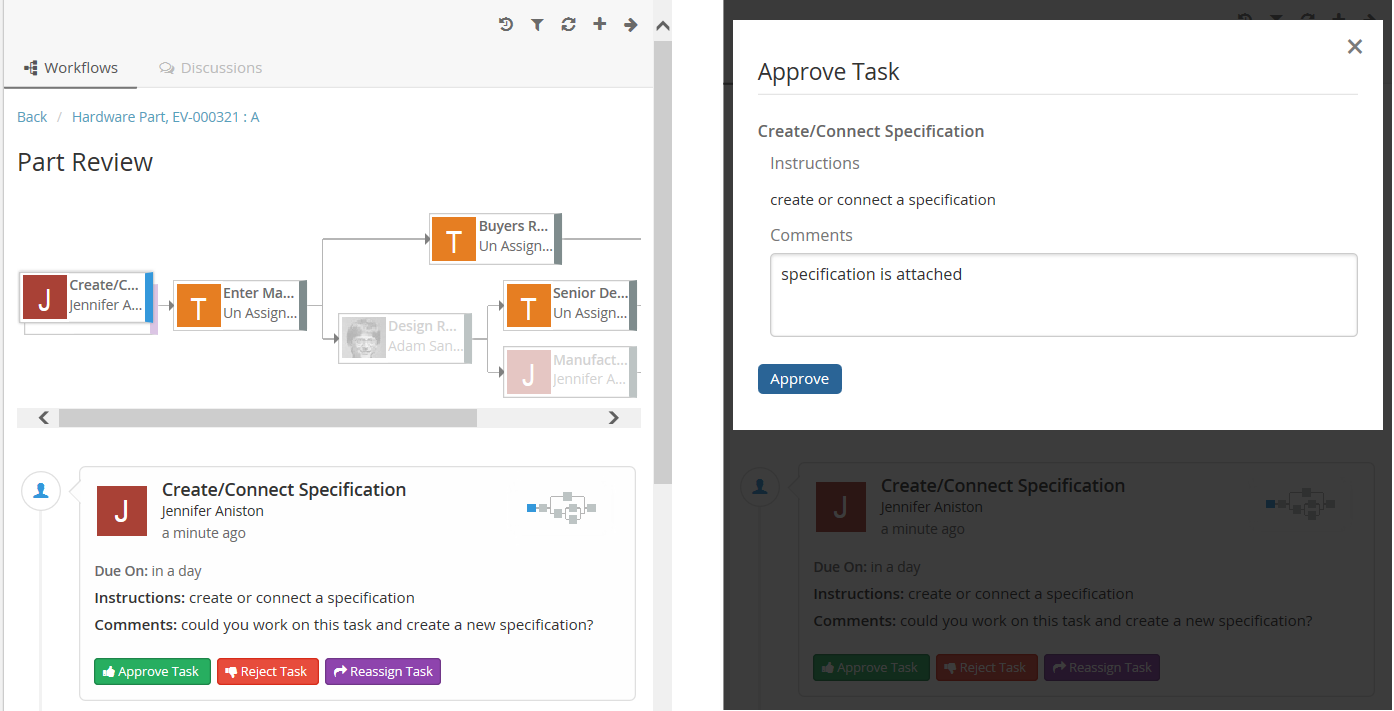Click the filter funnel icon
1394x711 pixels.
537,25
